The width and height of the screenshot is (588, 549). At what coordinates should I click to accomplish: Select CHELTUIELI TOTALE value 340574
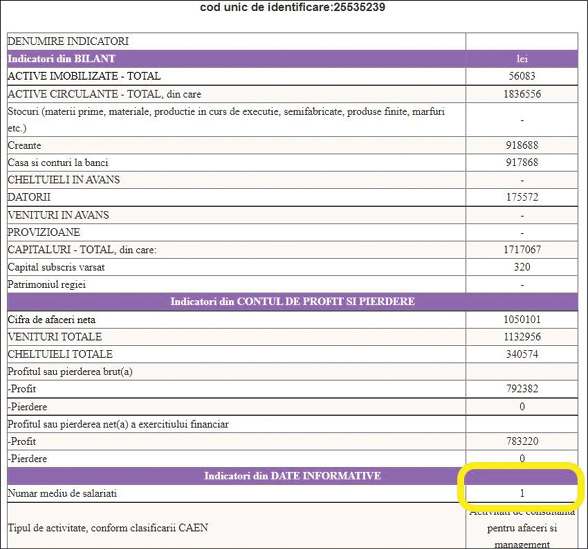coord(522,354)
